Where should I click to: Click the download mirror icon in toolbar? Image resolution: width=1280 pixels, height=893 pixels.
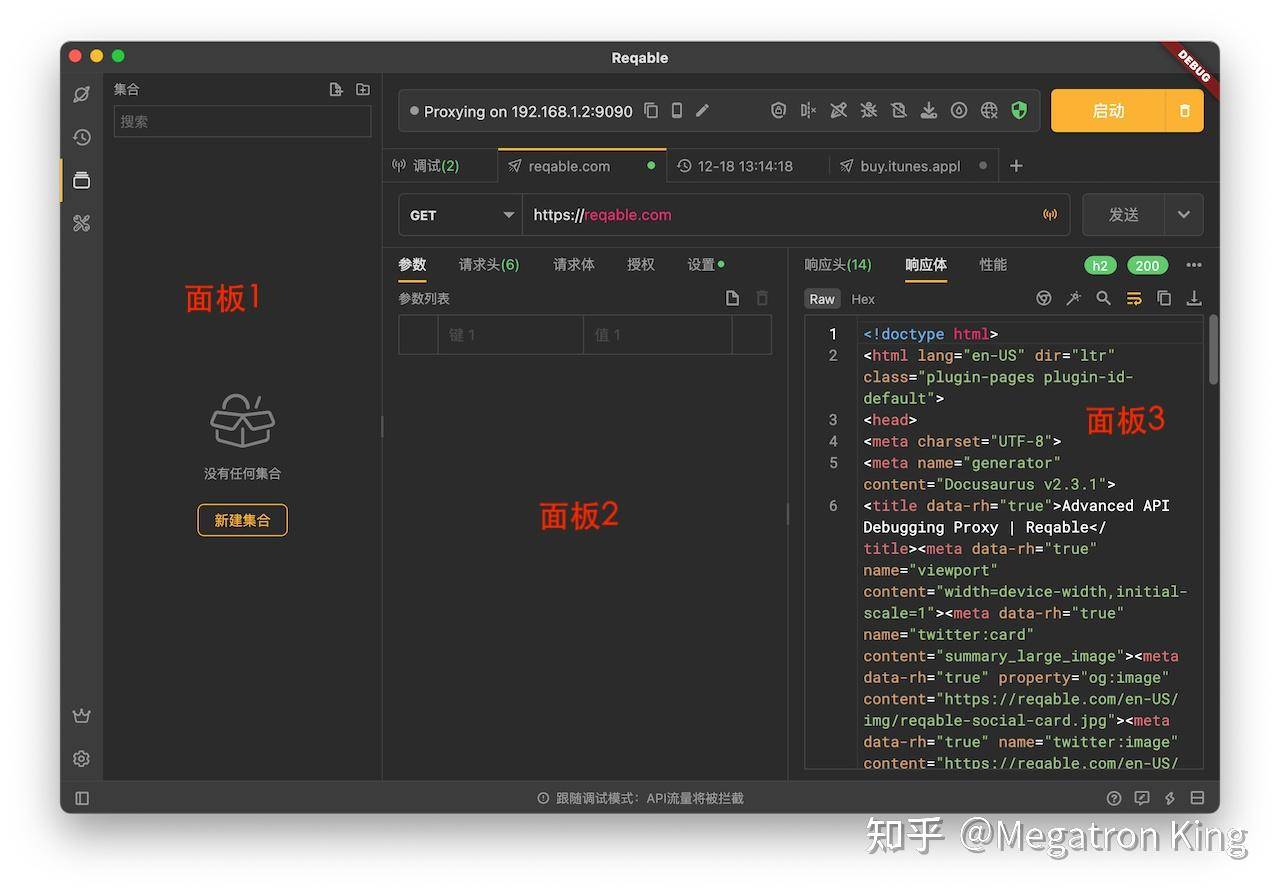pyautogui.click(x=928, y=111)
